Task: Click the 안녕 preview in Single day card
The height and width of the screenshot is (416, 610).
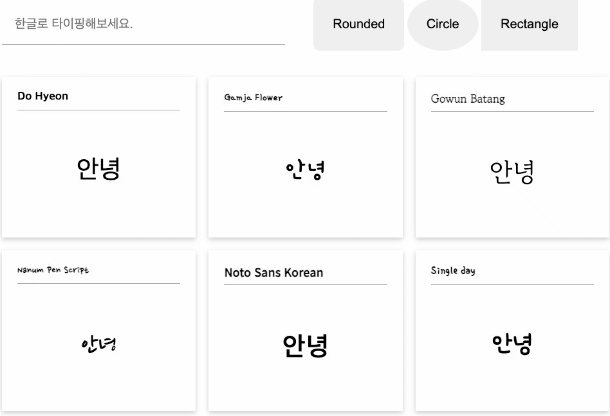Action: (x=512, y=343)
